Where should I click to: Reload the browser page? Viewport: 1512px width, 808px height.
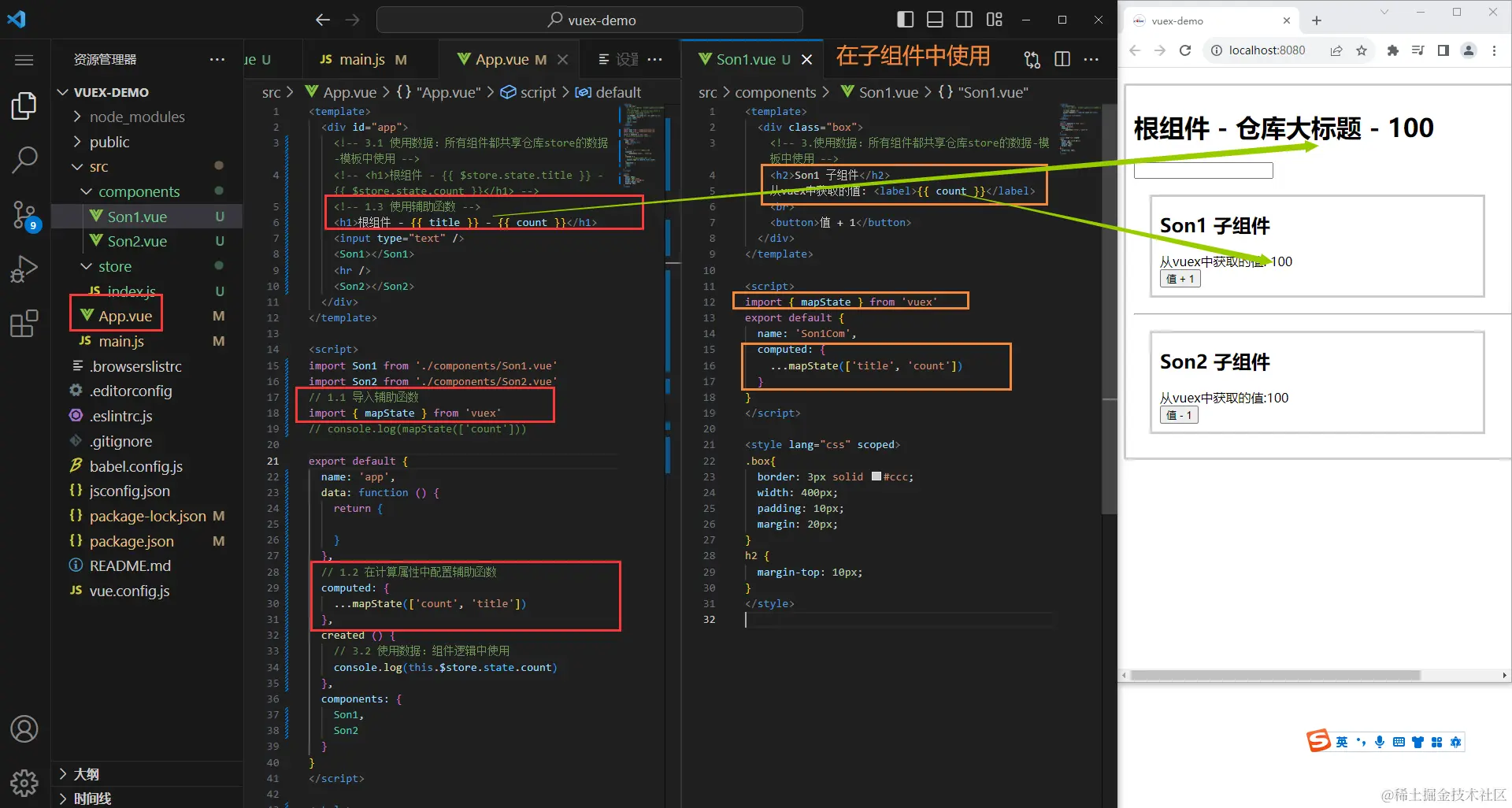1185,50
